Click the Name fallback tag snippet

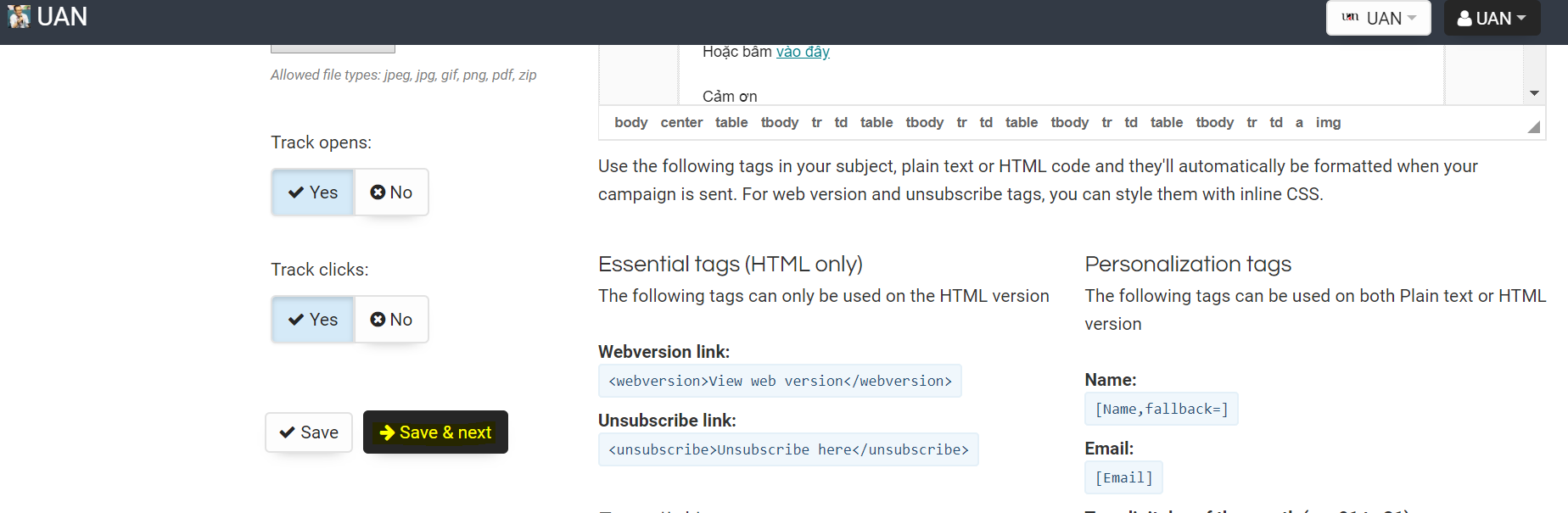[1162, 410]
